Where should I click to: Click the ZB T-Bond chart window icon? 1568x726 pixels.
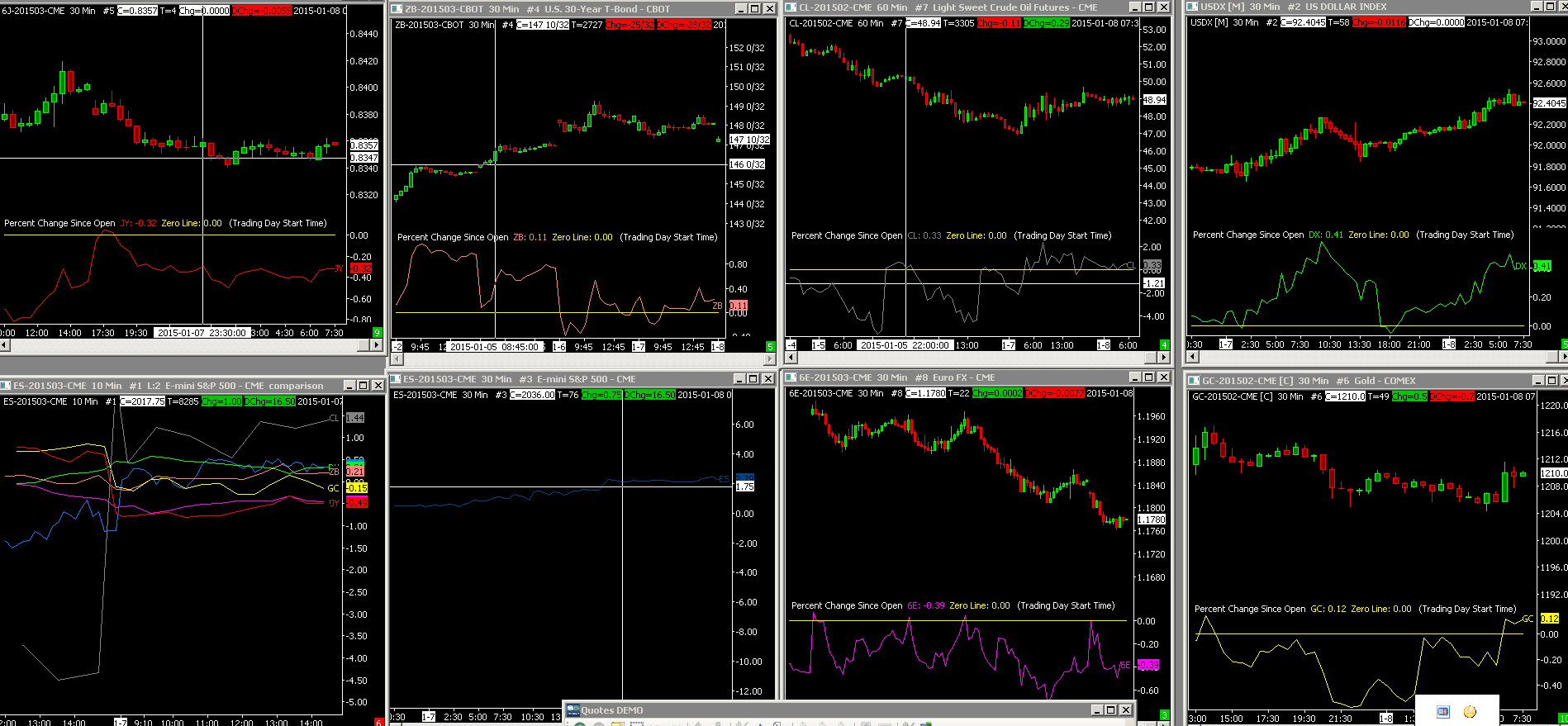point(397,9)
